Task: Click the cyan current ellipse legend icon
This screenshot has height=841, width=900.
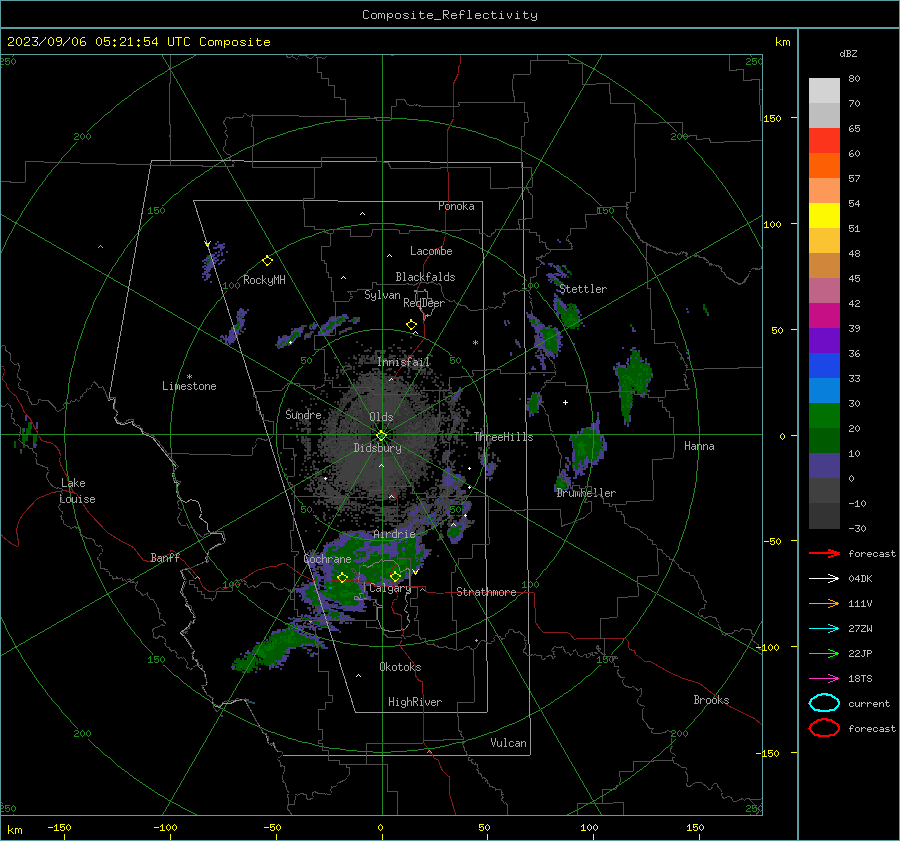Action: coord(824,703)
